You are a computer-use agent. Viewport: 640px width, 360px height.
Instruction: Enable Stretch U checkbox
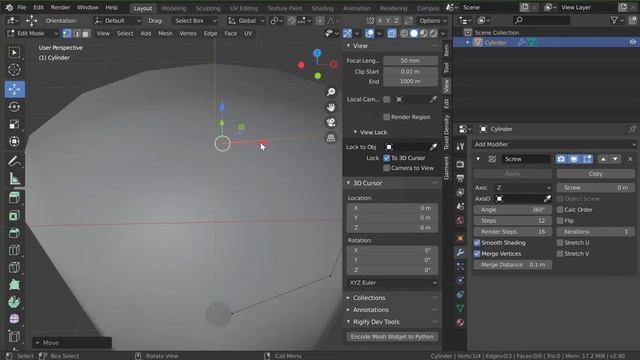[x=560, y=243]
